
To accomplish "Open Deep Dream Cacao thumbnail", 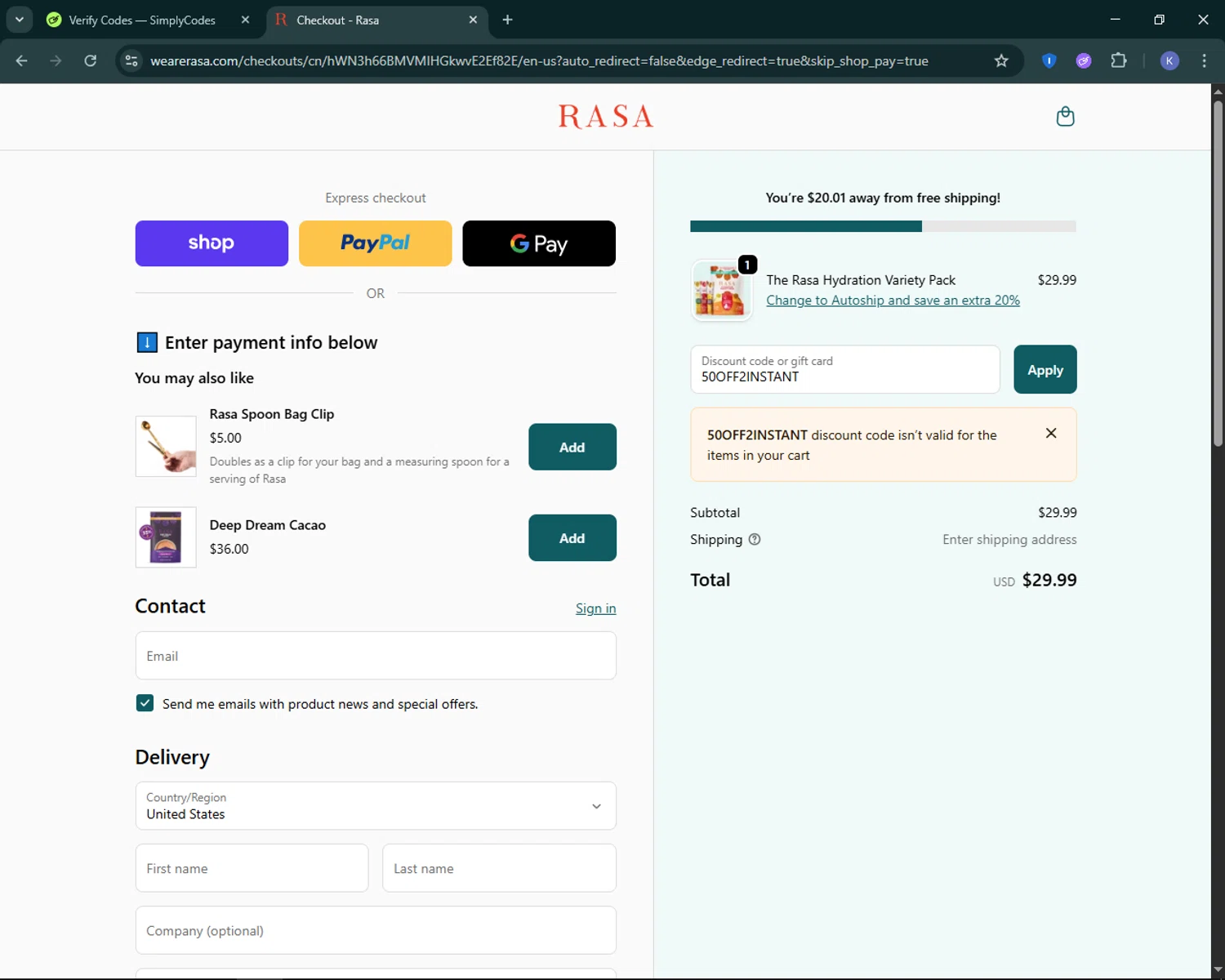I will click(166, 537).
